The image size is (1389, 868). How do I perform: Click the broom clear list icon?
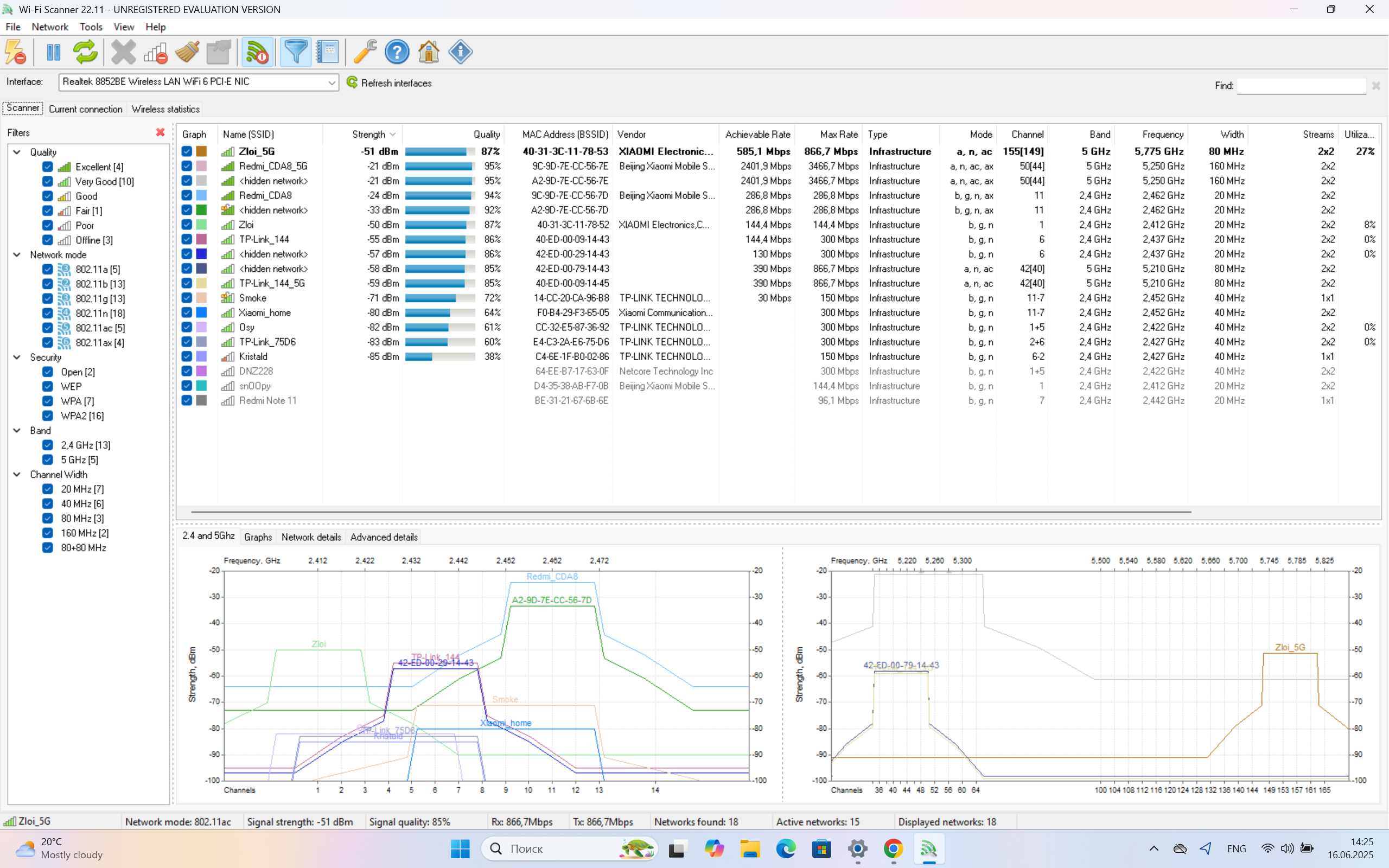pos(187,52)
